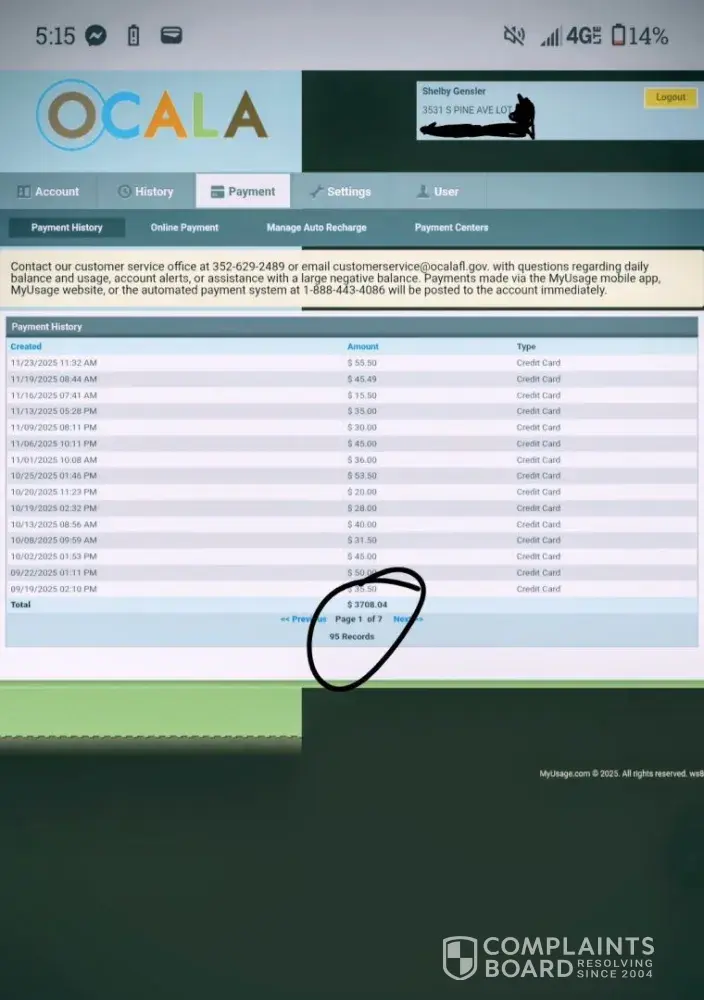The image size is (704, 1000).
Task: Tap the wallet card notification icon
Action: (x=171, y=35)
